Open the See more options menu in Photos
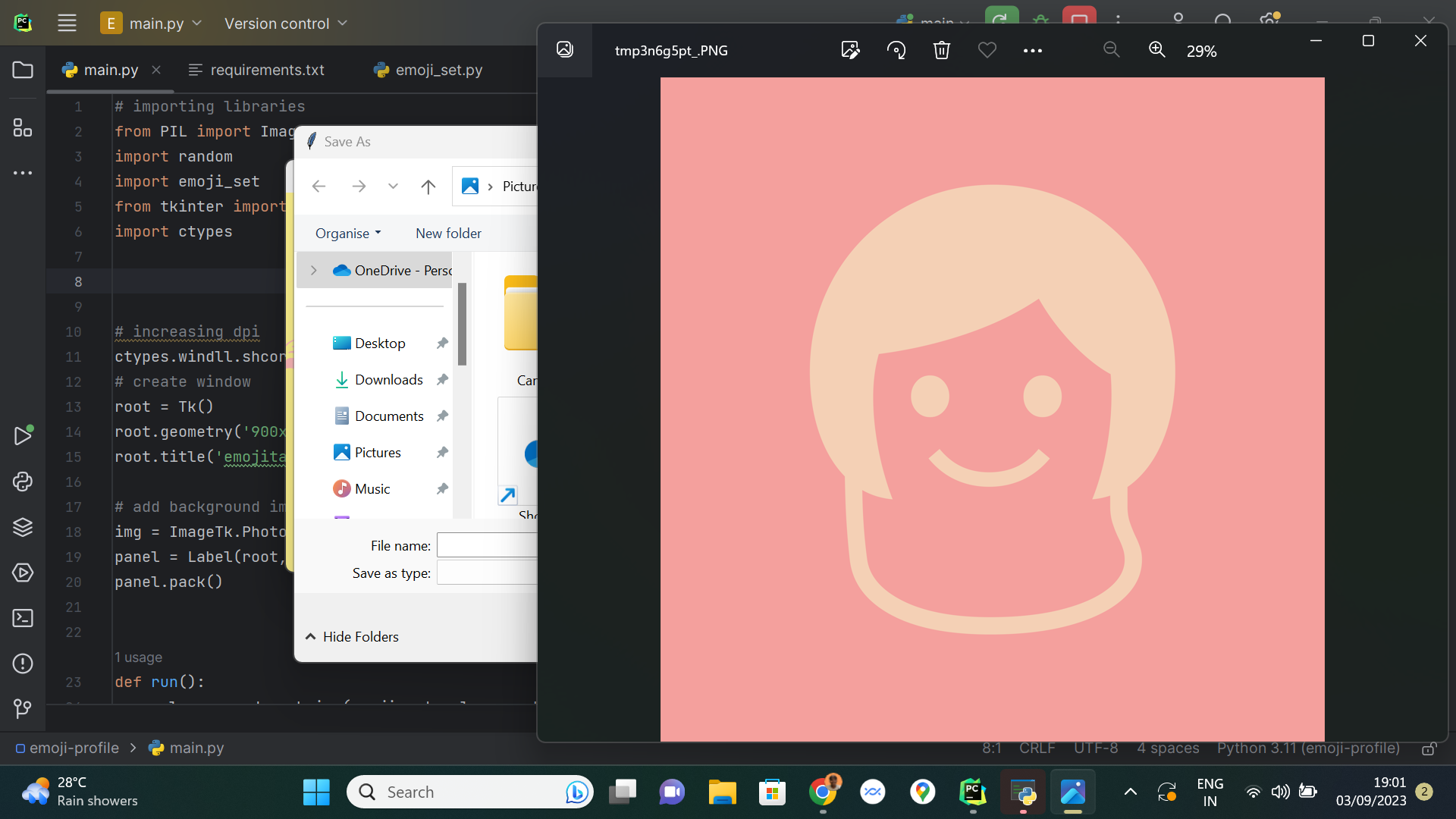This screenshot has width=1456, height=819. [x=1032, y=50]
